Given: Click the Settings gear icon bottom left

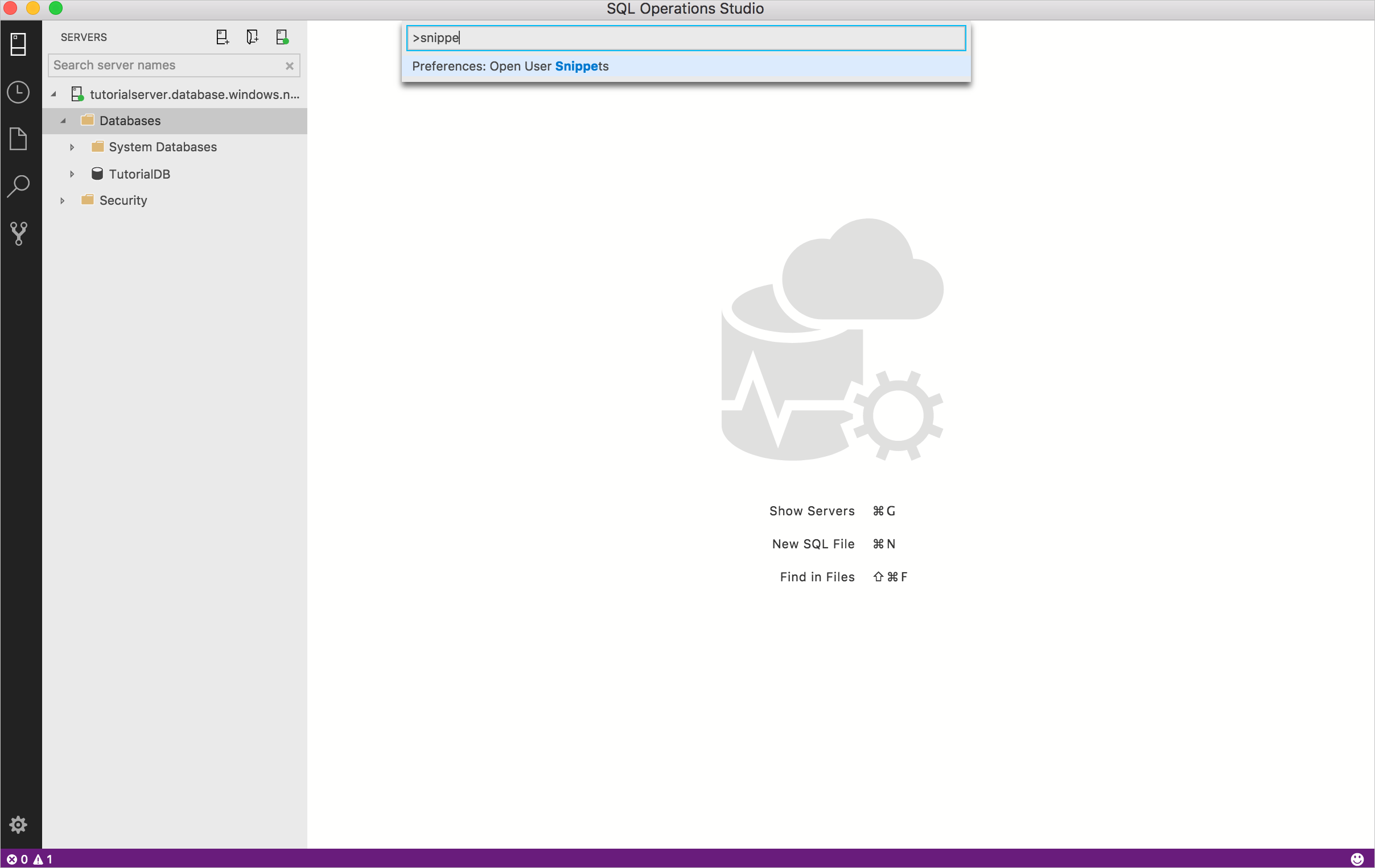Looking at the screenshot, I should coord(18,826).
